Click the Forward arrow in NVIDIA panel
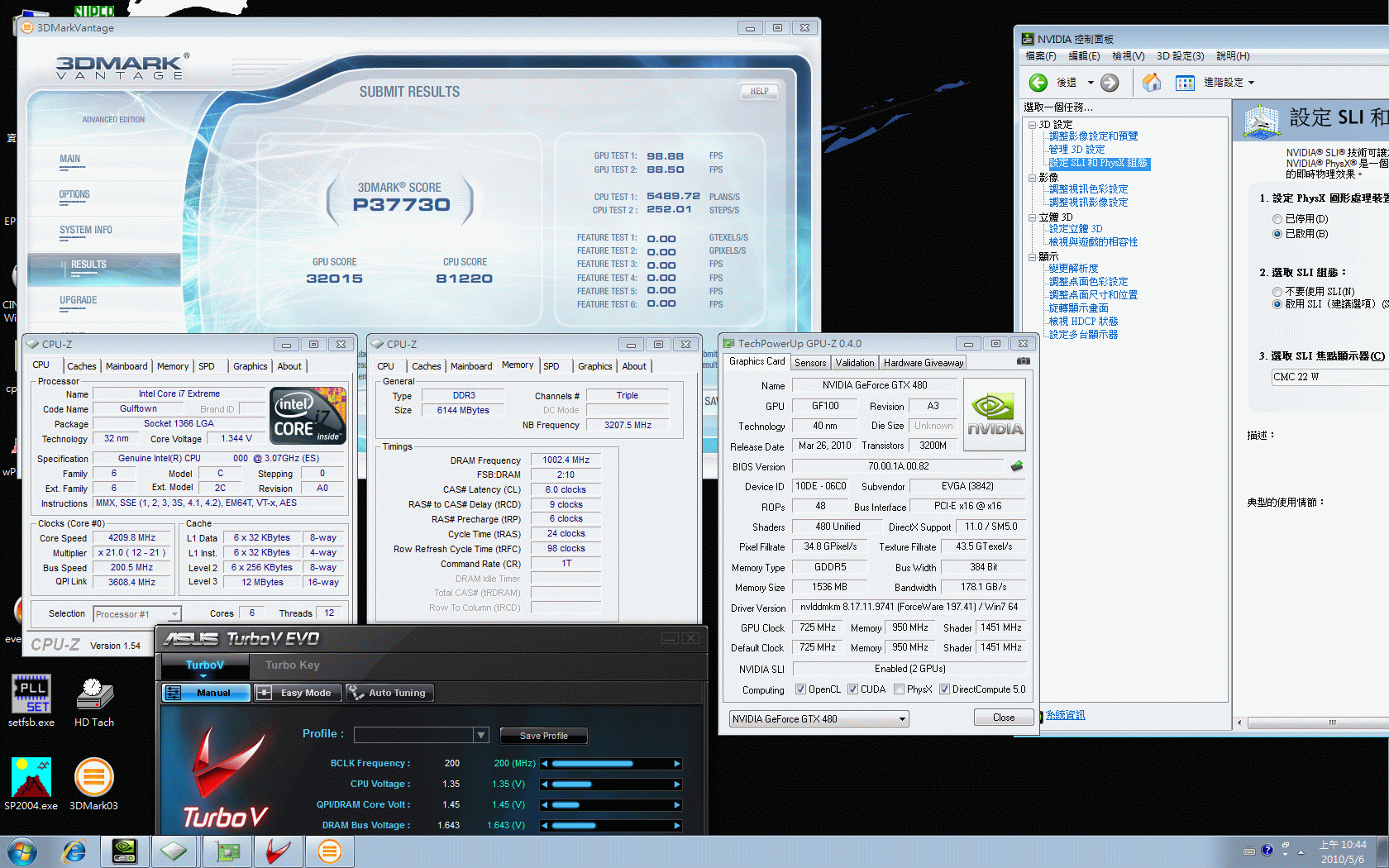This screenshot has height=868, width=1389. pyautogui.click(x=1110, y=83)
